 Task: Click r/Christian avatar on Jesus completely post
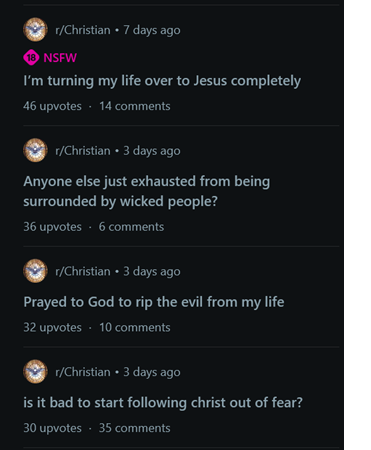click(35, 30)
